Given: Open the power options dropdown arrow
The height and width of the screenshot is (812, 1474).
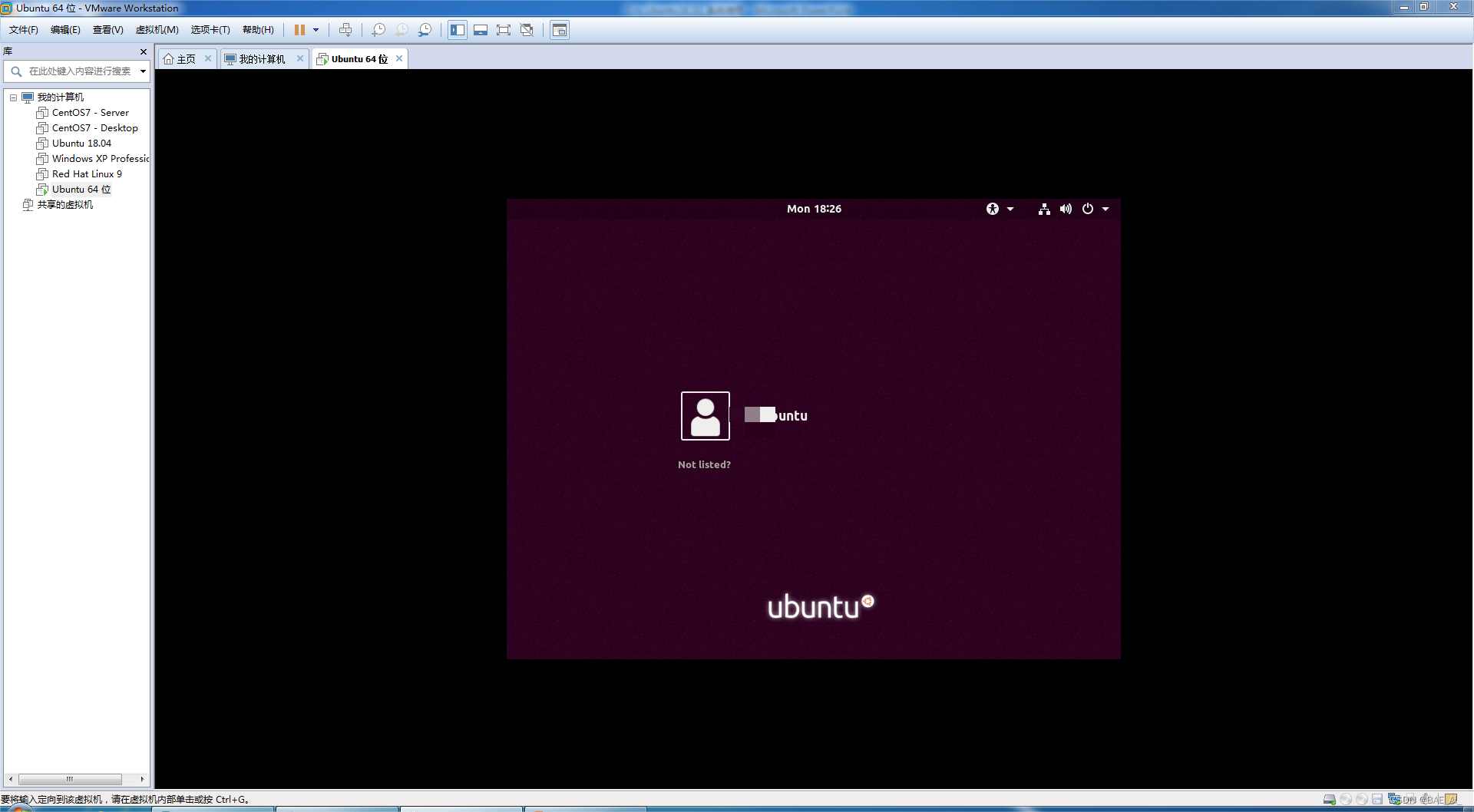Looking at the screenshot, I should (316, 30).
